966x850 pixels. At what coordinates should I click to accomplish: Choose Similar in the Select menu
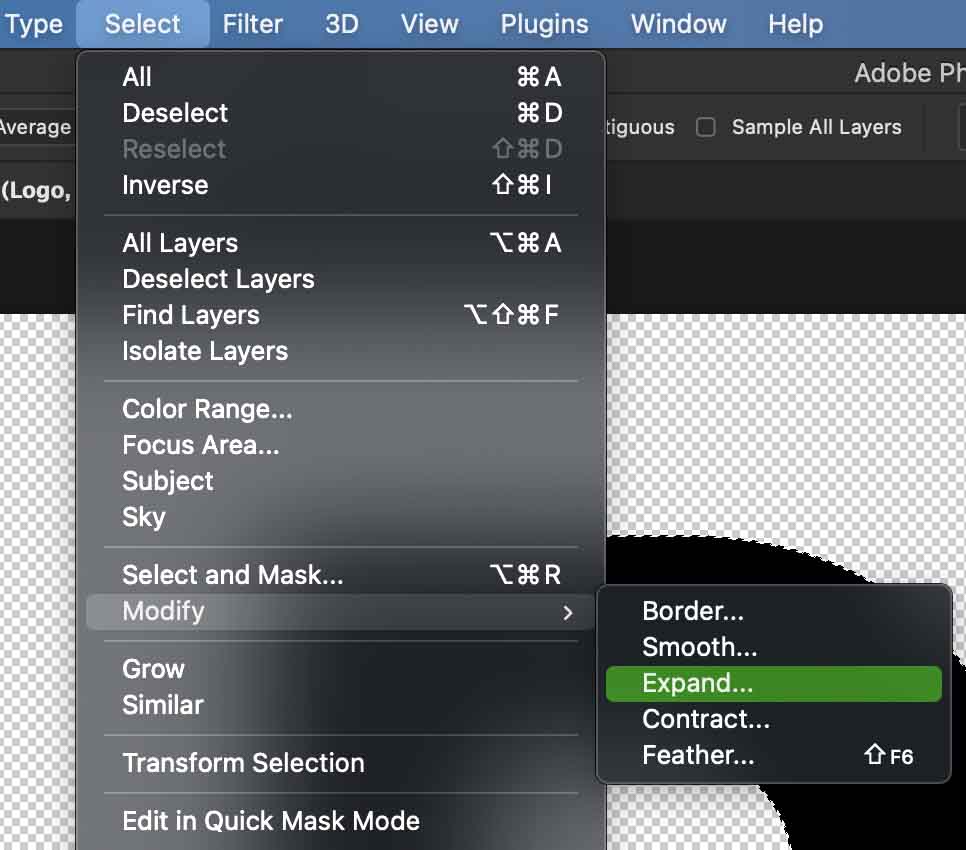pos(341,705)
